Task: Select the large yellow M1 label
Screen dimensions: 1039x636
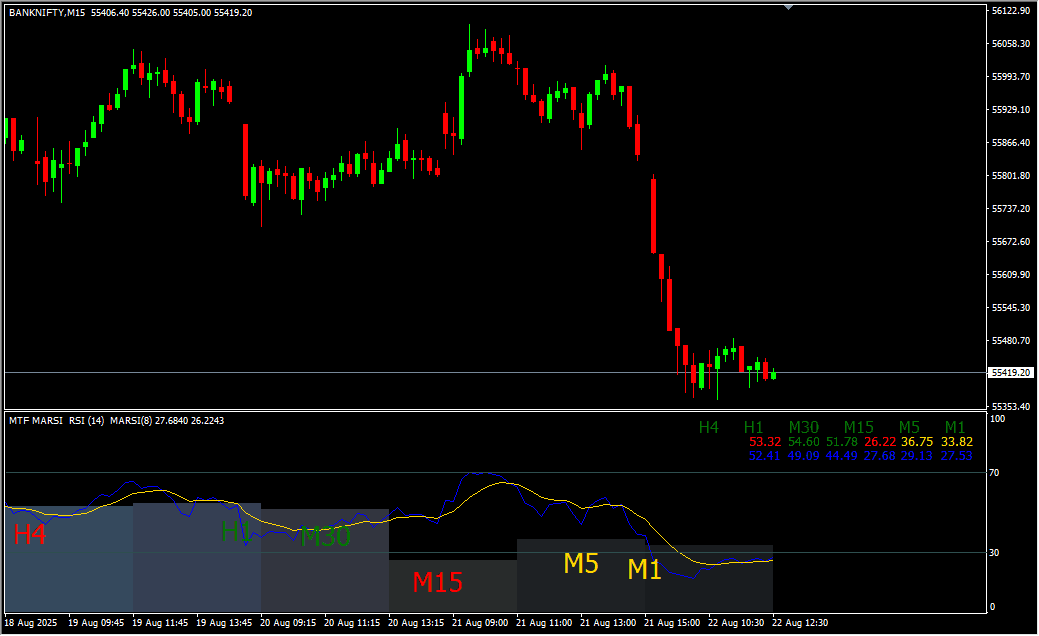Action: click(645, 570)
